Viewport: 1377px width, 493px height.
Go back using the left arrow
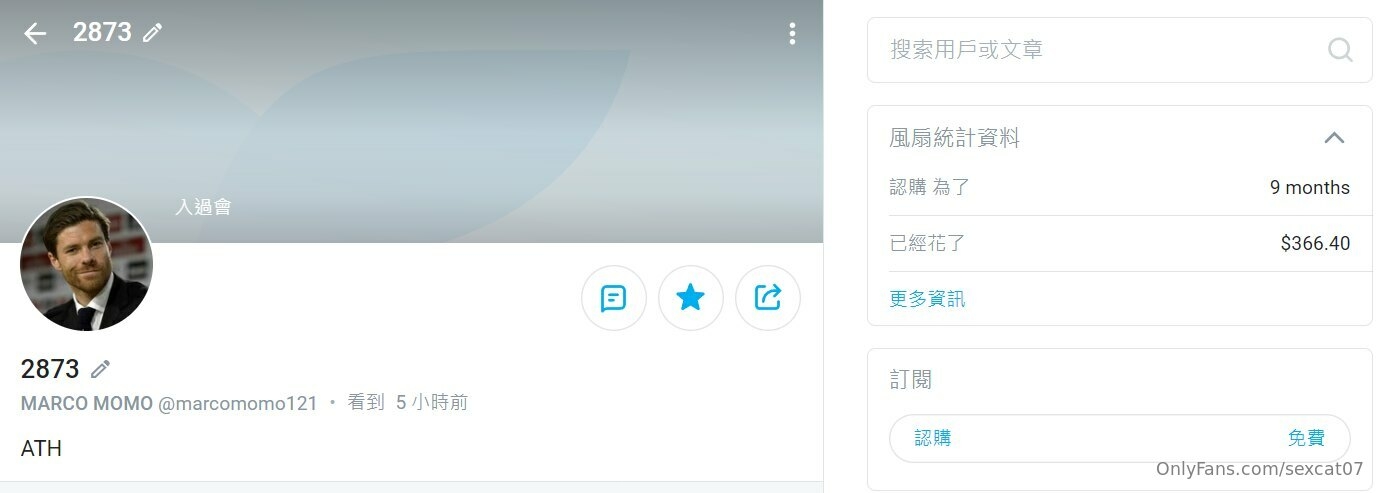pos(35,34)
